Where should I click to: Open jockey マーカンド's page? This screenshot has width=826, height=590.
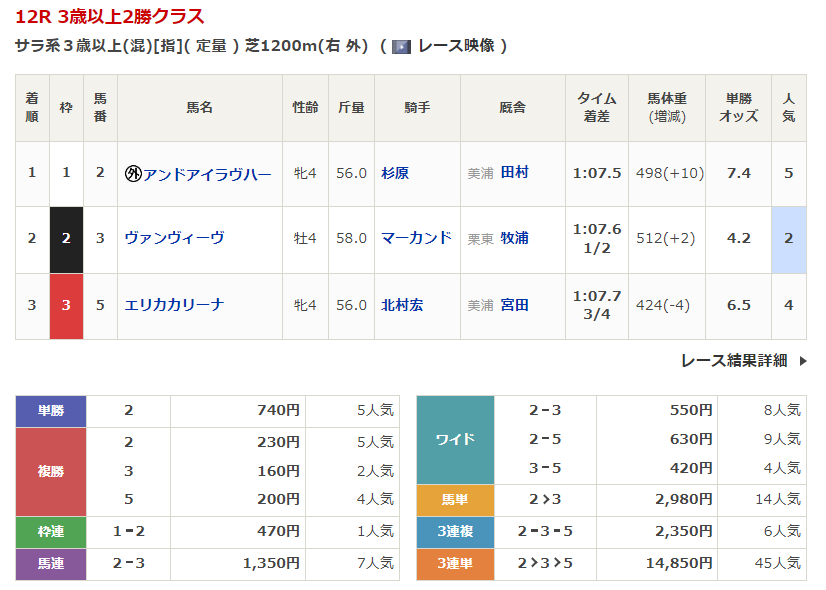416,238
